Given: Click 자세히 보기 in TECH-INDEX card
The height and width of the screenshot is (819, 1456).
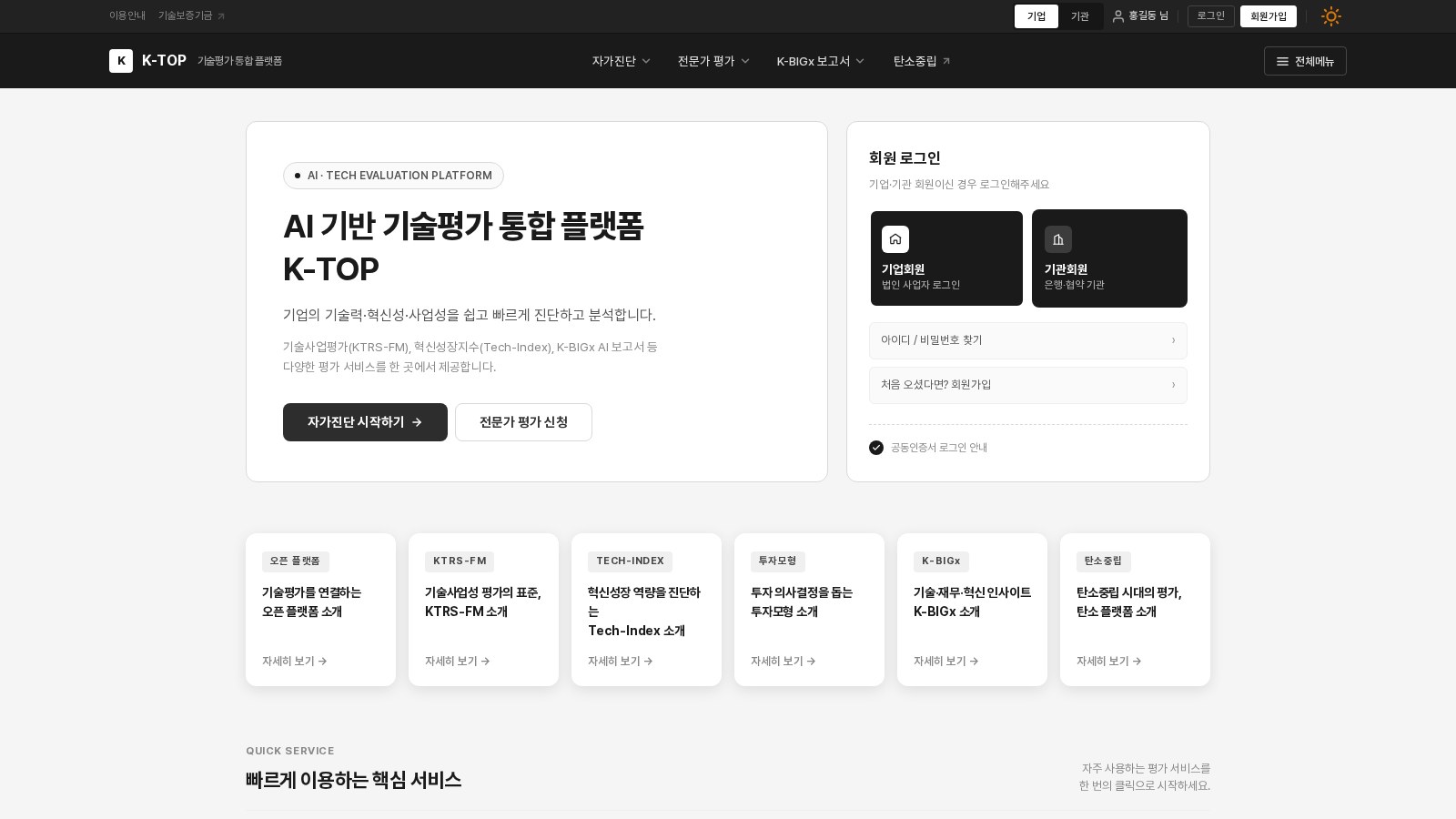Looking at the screenshot, I should 621,662.
